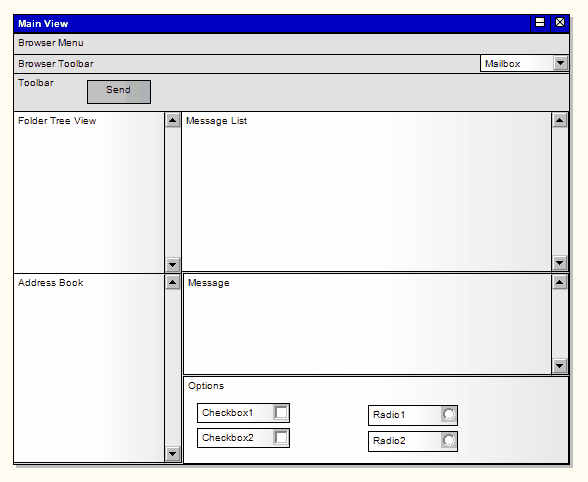Click the Message List scrollbar track
The image size is (588, 482).
click(x=560, y=192)
